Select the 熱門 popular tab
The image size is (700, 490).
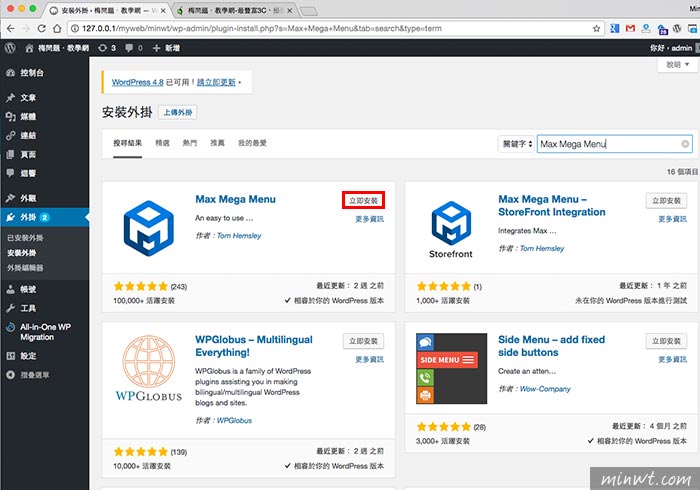(190, 143)
